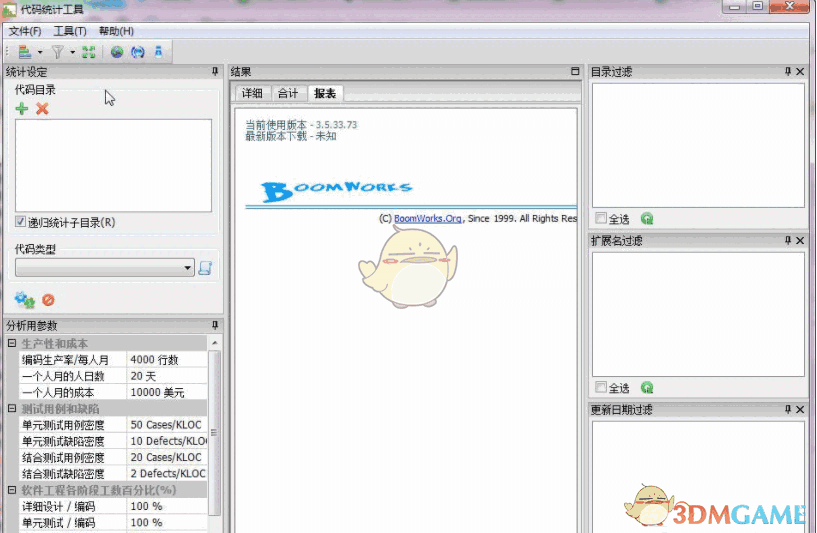Maximize the 结果 panel with its square icon

[x=575, y=71]
